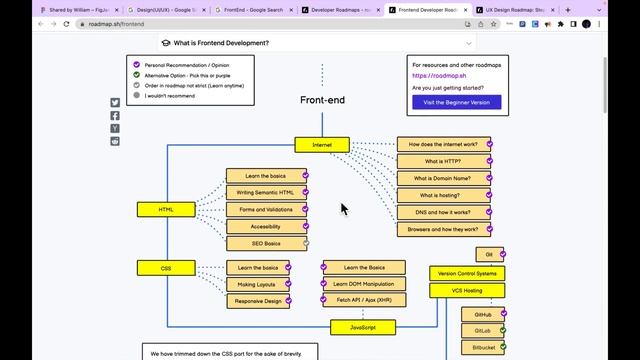Open the browser side panel icon
Image resolution: width=640 pixels, height=360 pixels.
point(573,24)
